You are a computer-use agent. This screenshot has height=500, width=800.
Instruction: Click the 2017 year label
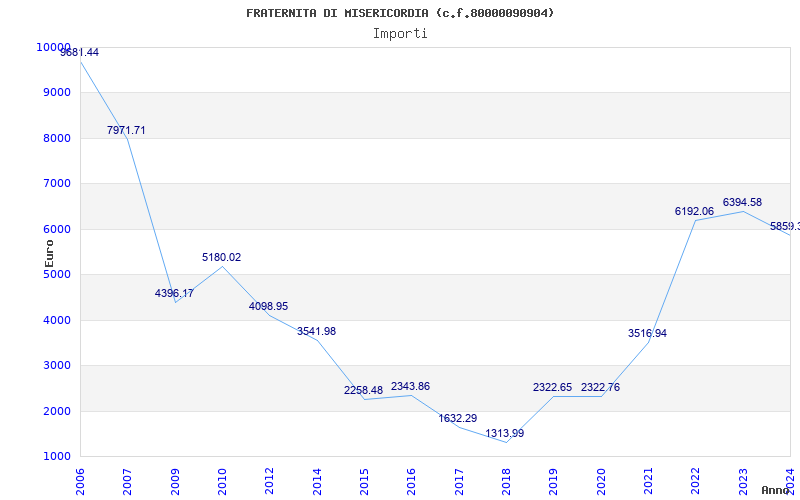(x=459, y=482)
